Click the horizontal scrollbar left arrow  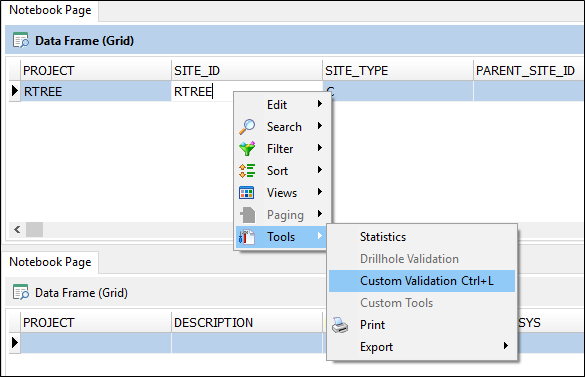tap(17, 229)
